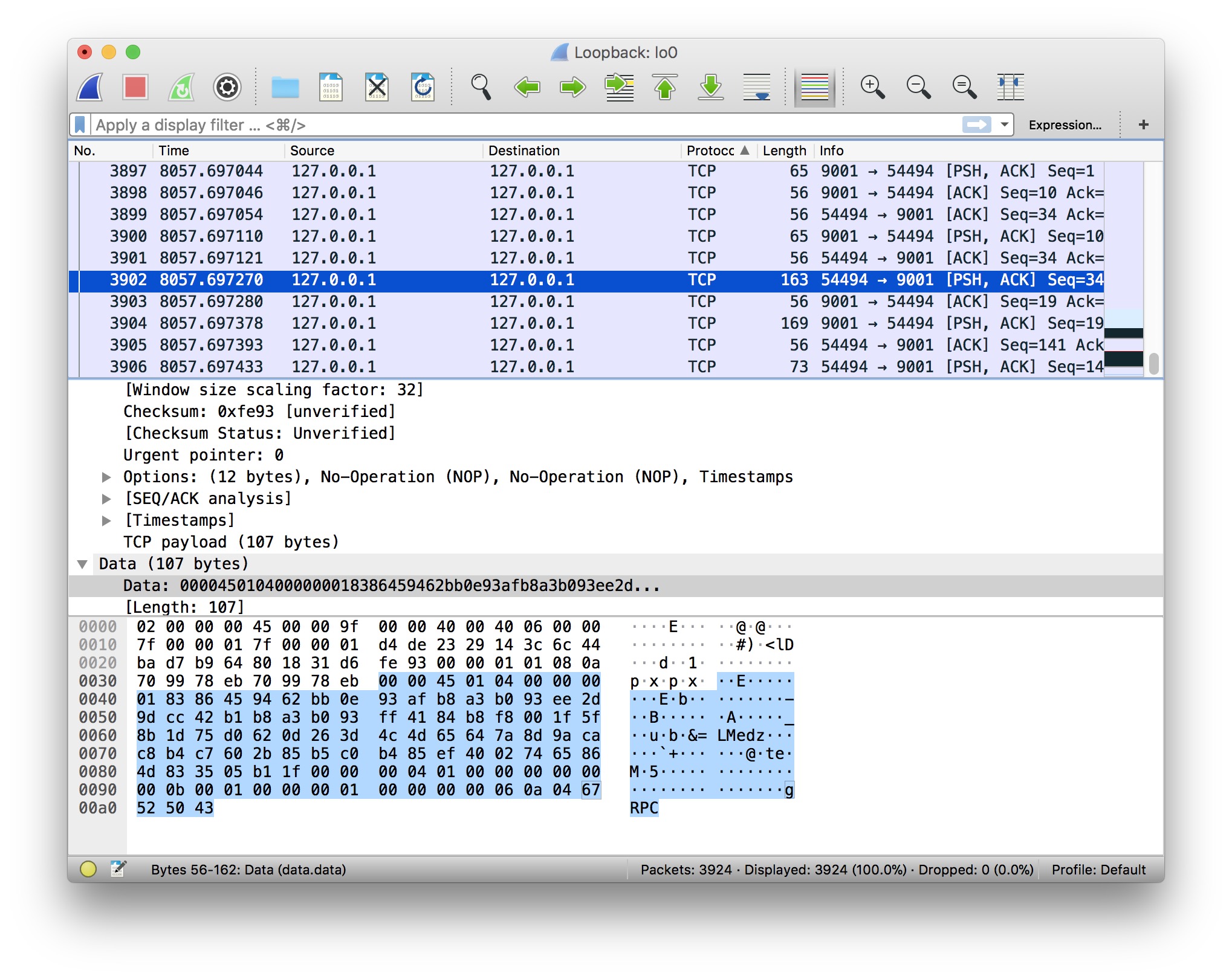Stop the capture with the red square
1232x979 pixels.
(135, 87)
